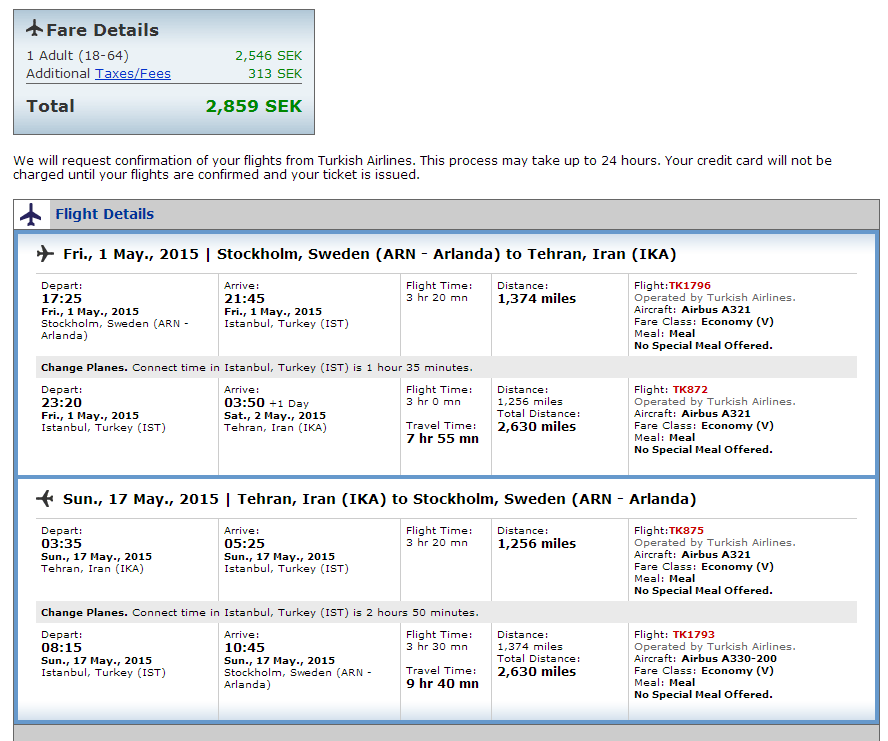Screen dimensions: 888x741
Task: Open the Taxes/Fees link
Action: 133,74
